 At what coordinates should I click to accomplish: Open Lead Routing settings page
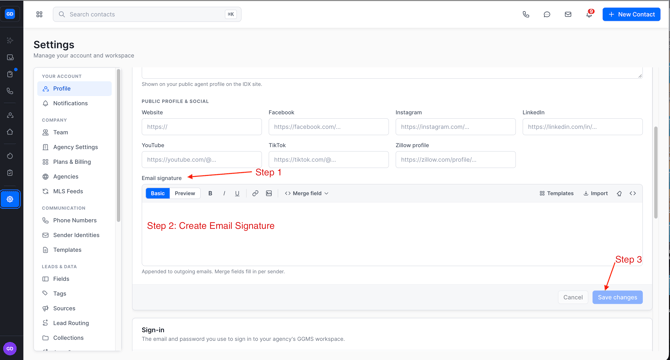pos(74,323)
